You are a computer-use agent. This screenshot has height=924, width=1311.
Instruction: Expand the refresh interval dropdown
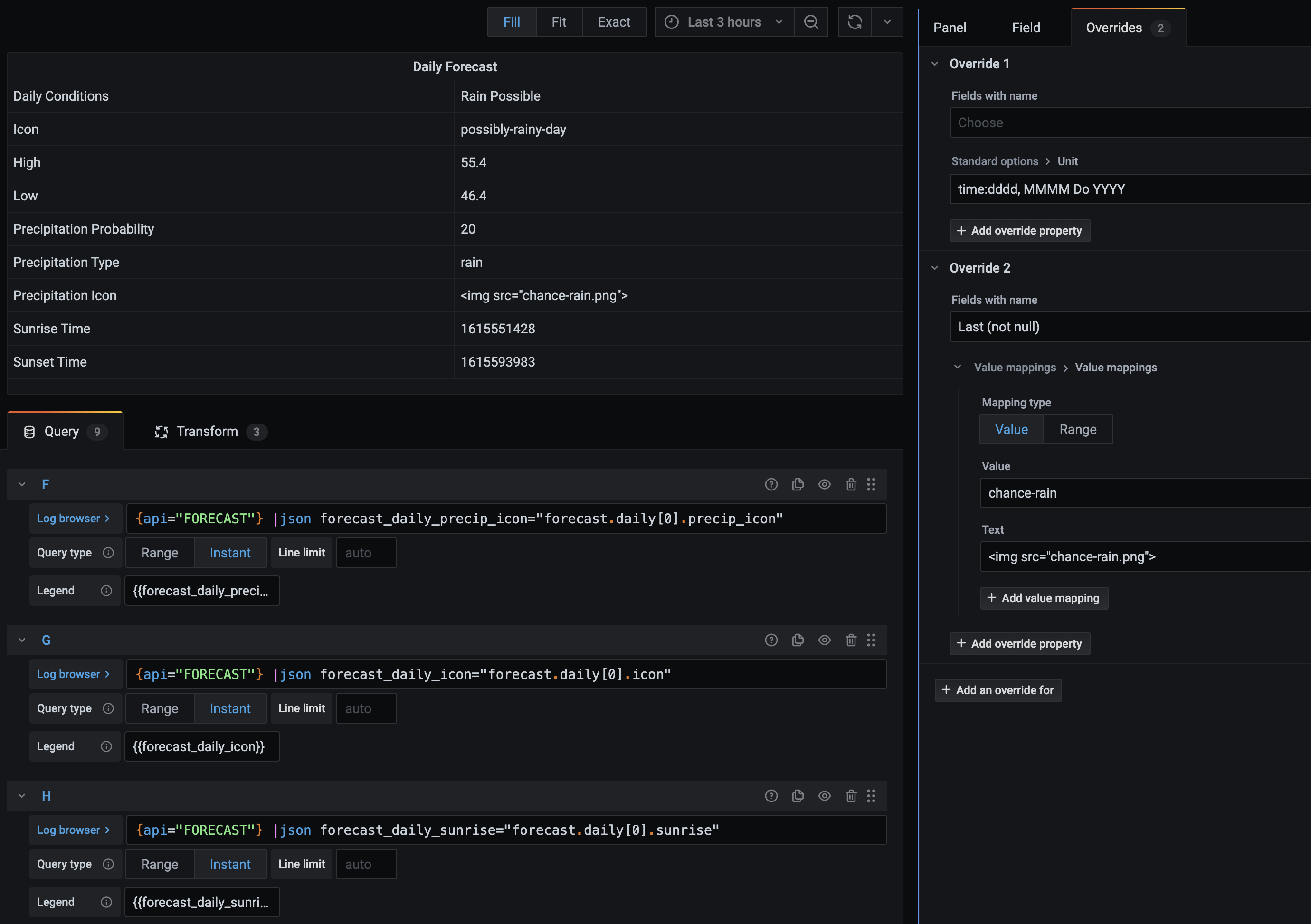(x=887, y=22)
